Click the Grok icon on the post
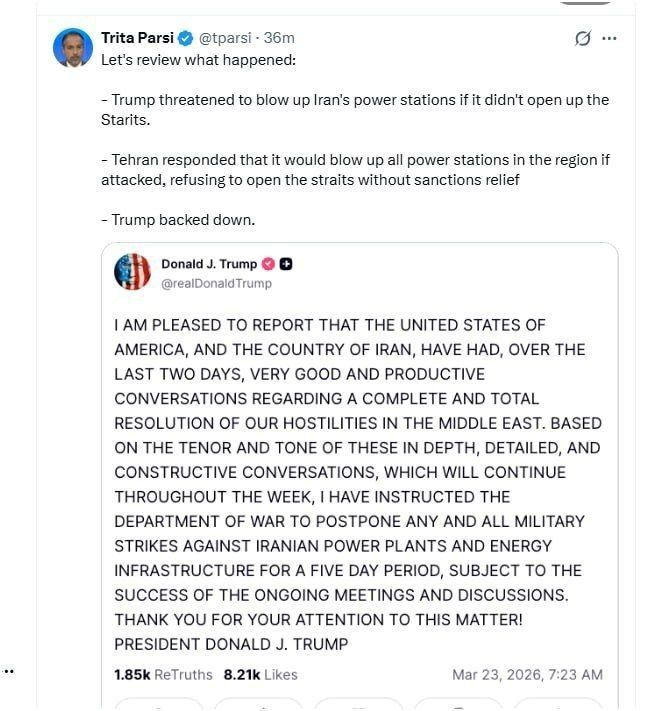 (583, 39)
